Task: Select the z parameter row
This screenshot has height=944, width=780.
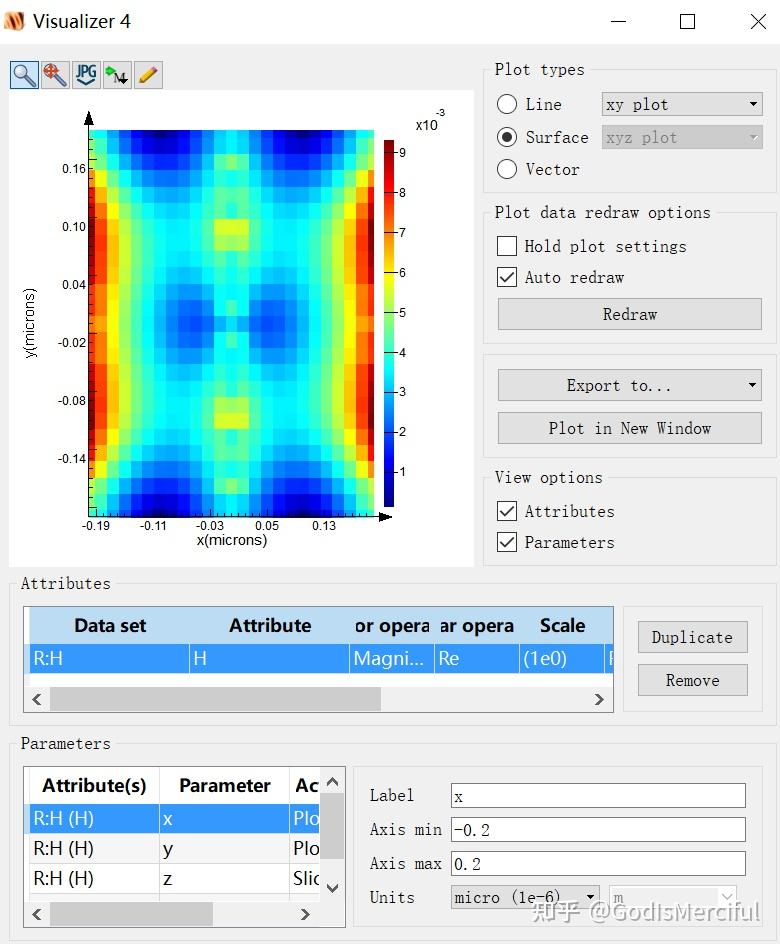Action: (x=176, y=878)
